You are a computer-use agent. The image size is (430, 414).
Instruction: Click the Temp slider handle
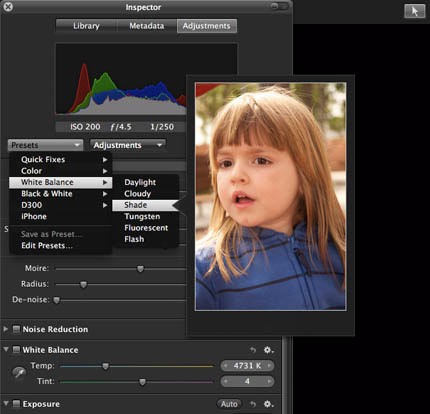[105, 366]
